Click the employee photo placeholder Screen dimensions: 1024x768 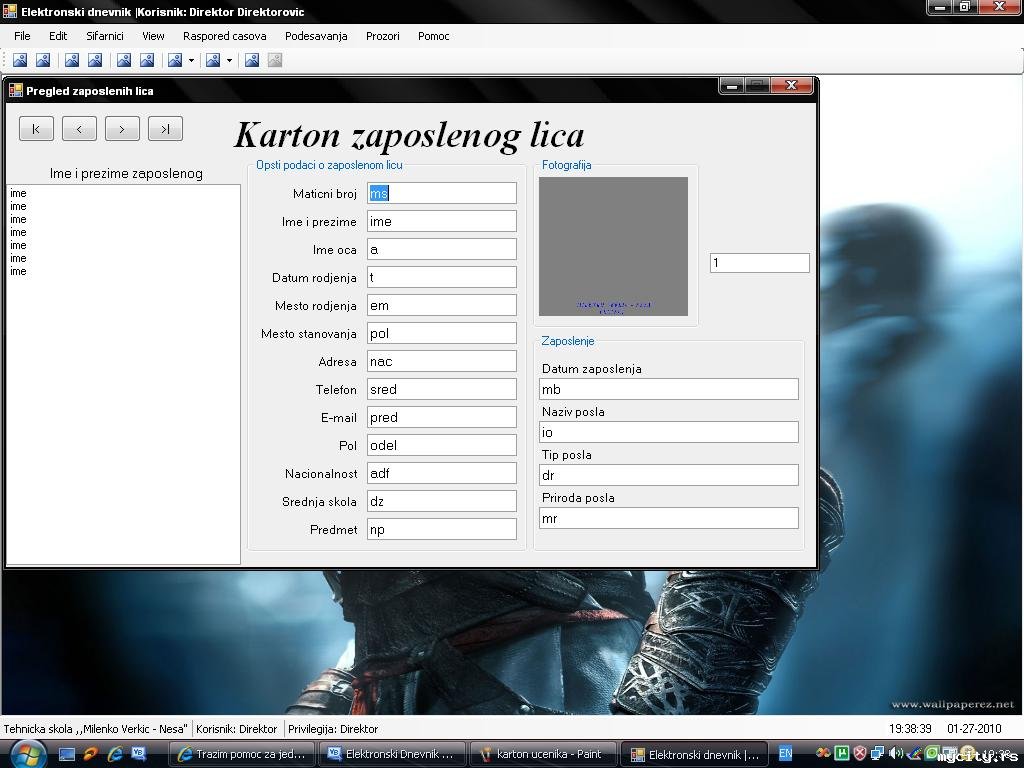tap(613, 246)
